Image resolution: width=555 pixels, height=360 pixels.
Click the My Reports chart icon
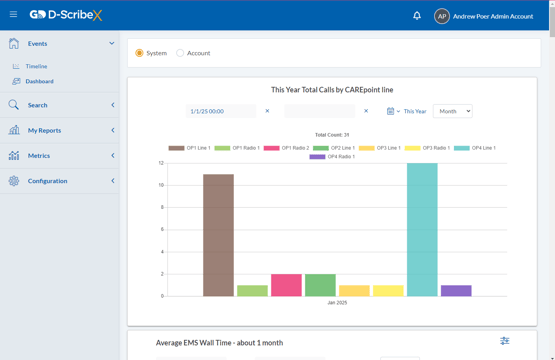[x=14, y=130]
